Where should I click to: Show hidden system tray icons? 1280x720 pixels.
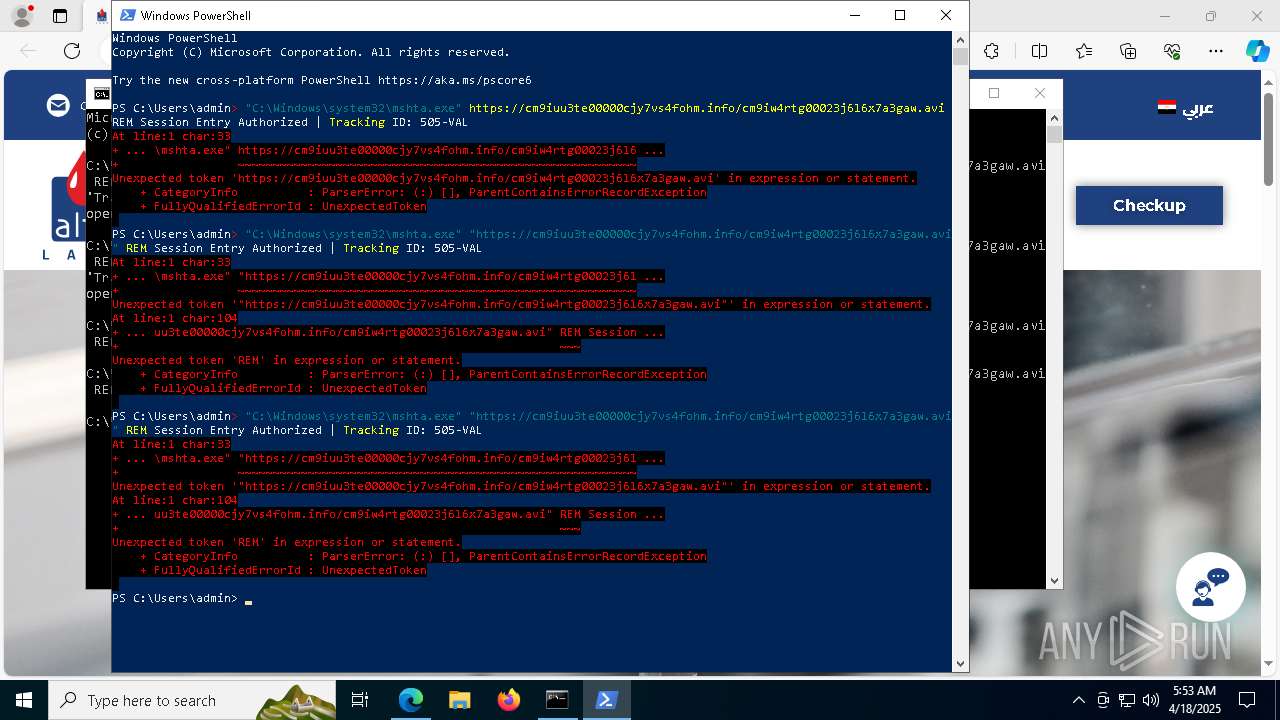tap(1078, 700)
